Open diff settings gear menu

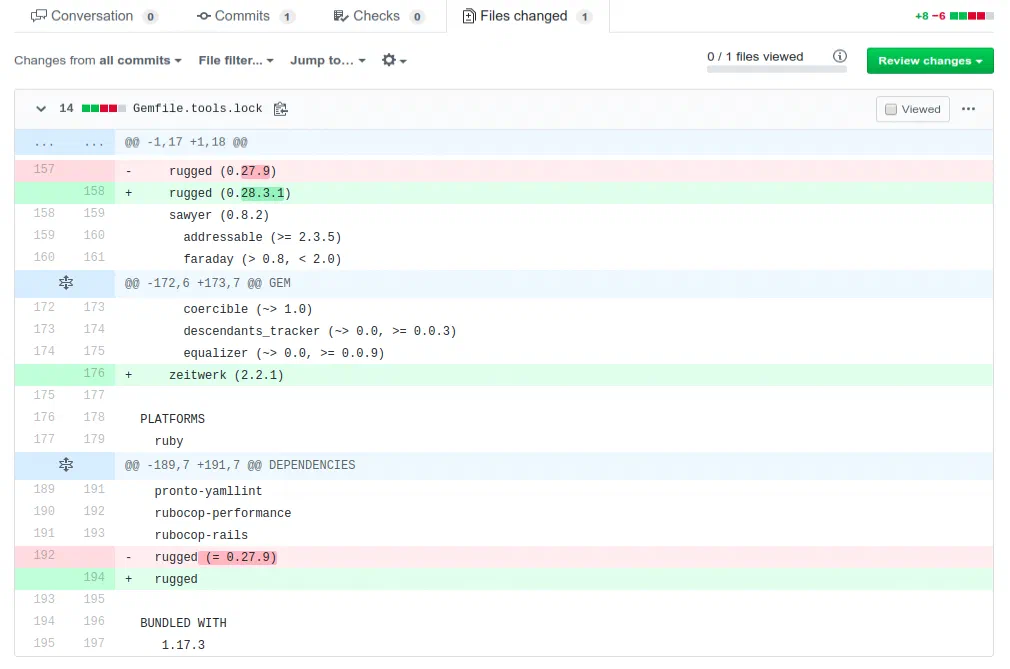point(394,61)
